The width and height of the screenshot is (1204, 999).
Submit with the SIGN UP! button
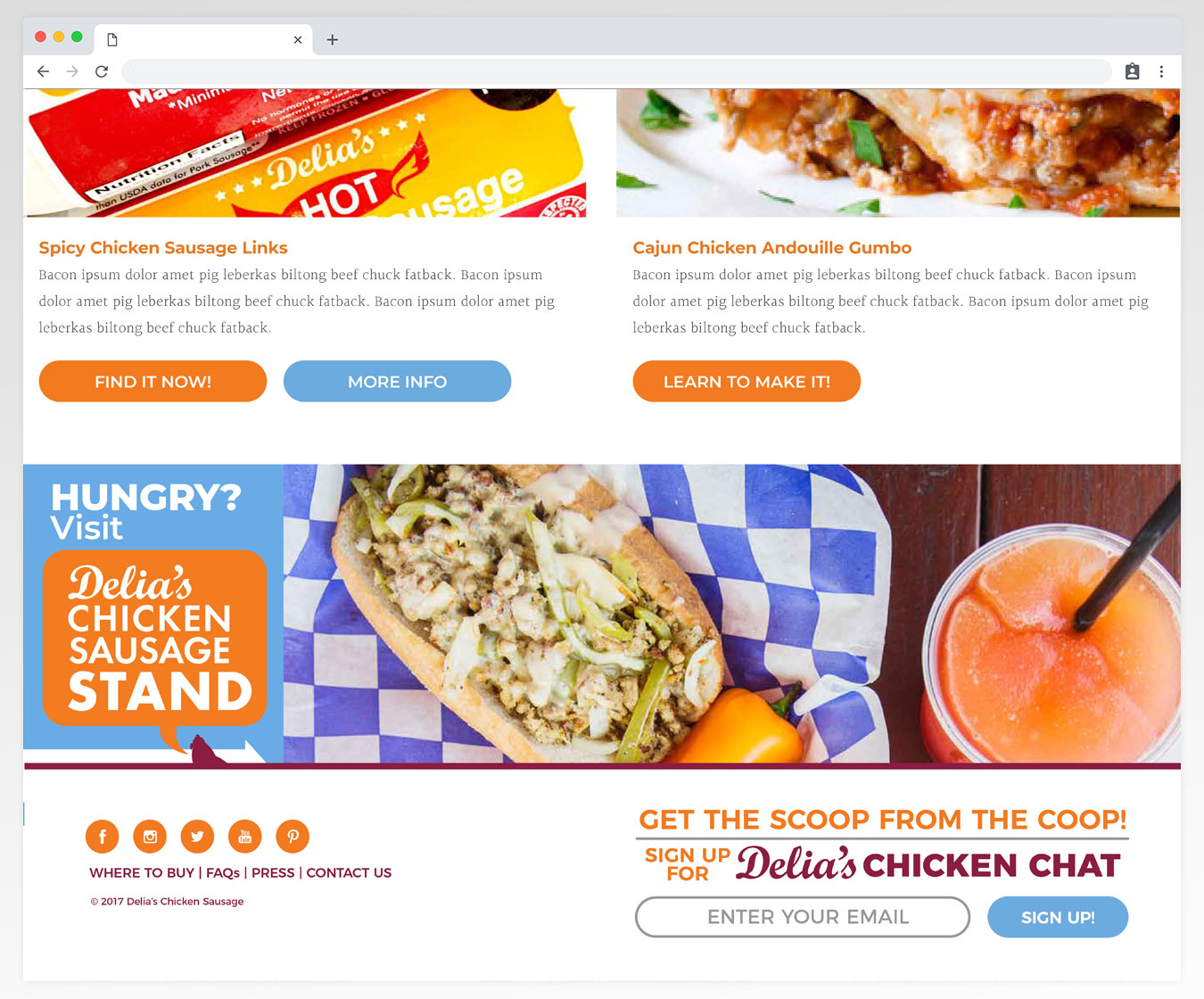coord(1058,917)
